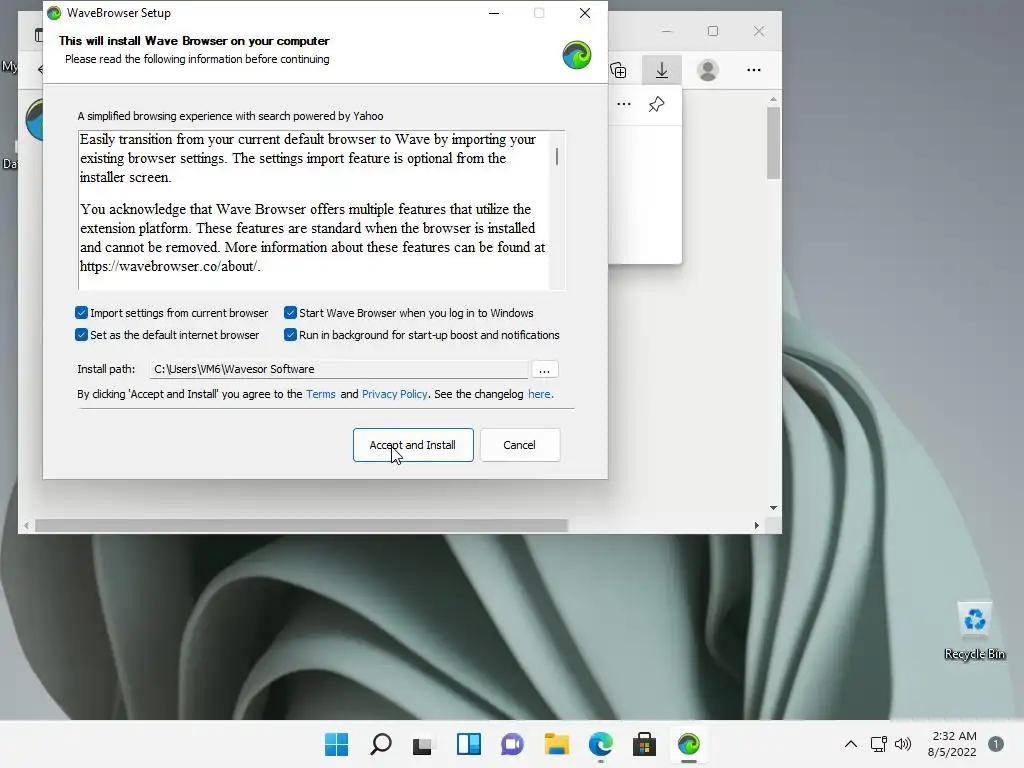Open the Windows Start menu
The image size is (1024, 768).
click(x=336, y=744)
